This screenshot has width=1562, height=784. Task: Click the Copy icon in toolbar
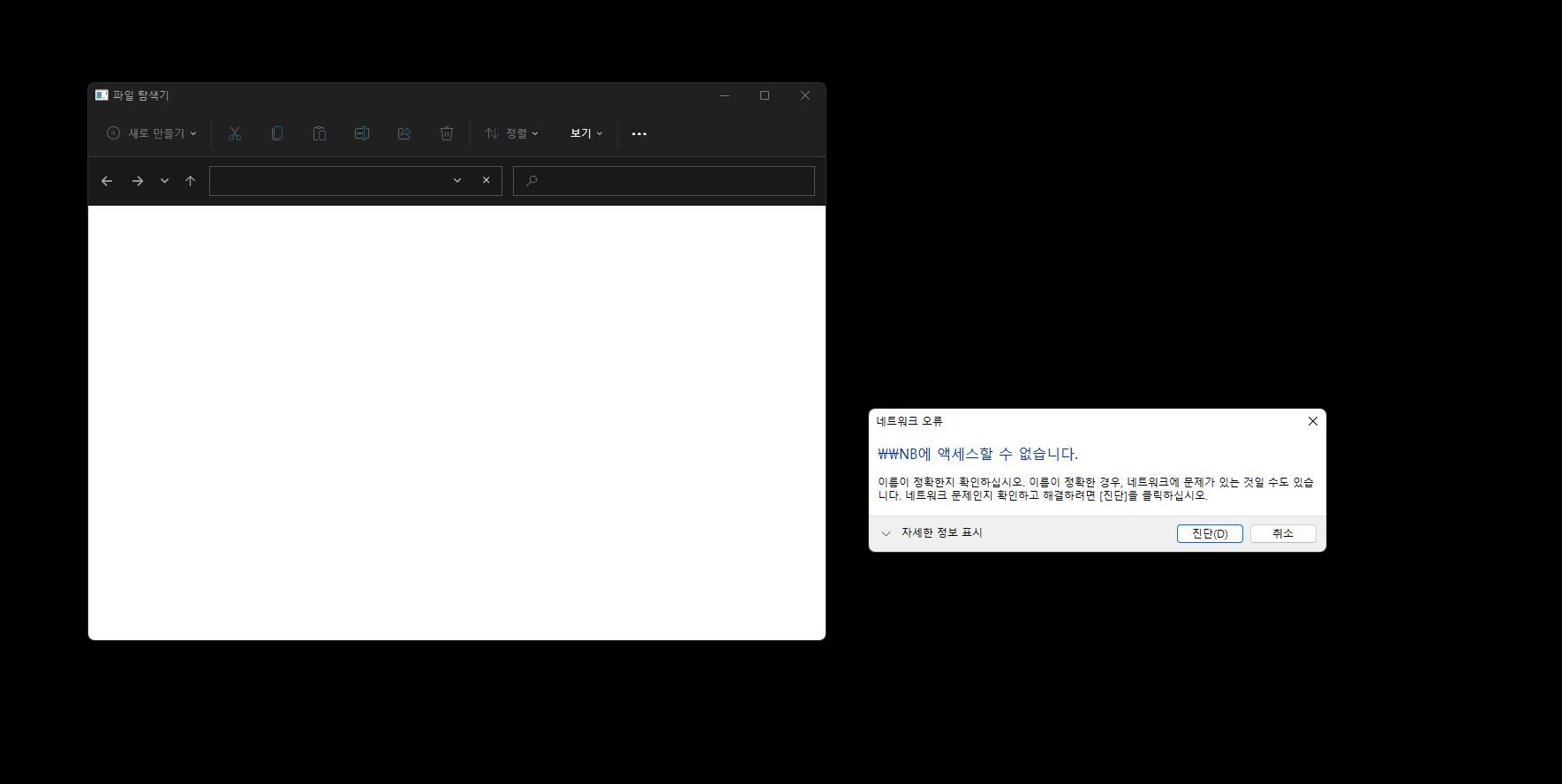coord(277,133)
